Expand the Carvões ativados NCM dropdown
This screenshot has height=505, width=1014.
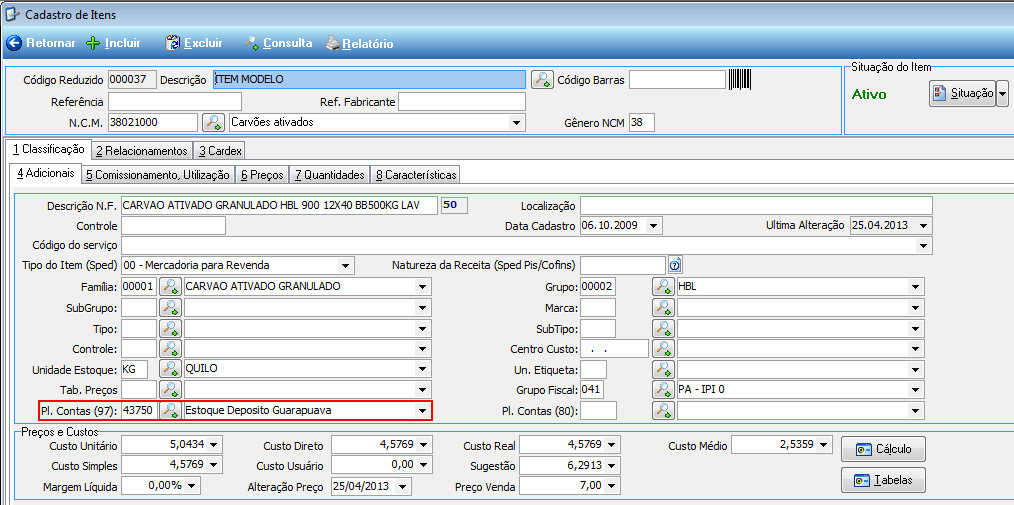516,122
